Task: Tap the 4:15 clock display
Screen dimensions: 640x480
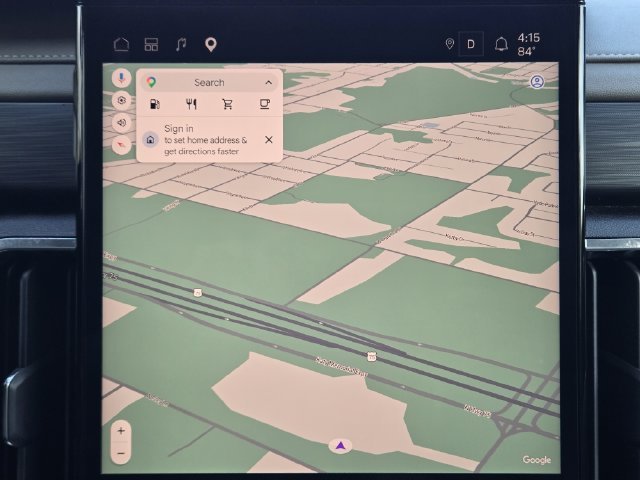Action: (x=529, y=38)
